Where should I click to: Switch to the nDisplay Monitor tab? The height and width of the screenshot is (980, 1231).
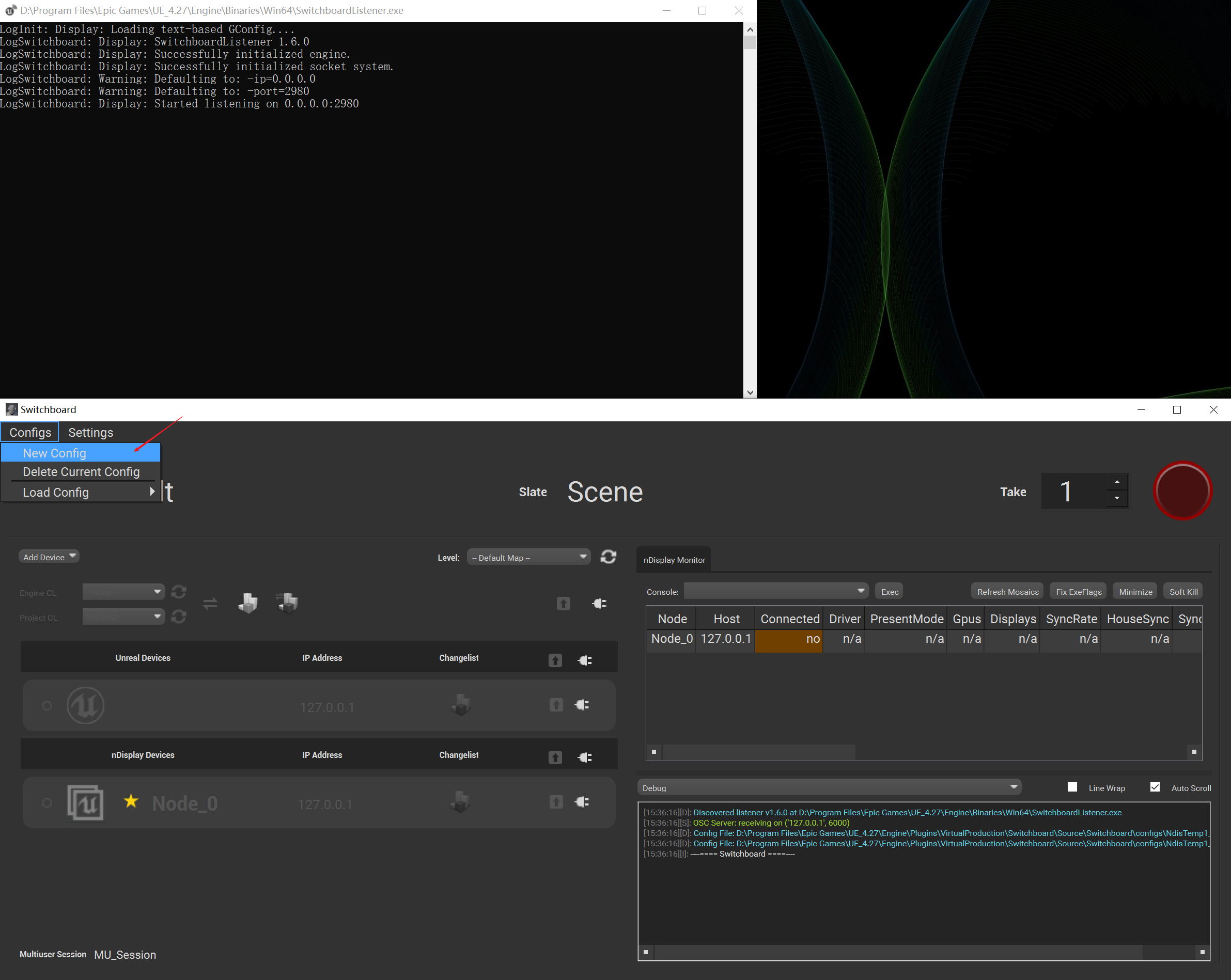(674, 560)
